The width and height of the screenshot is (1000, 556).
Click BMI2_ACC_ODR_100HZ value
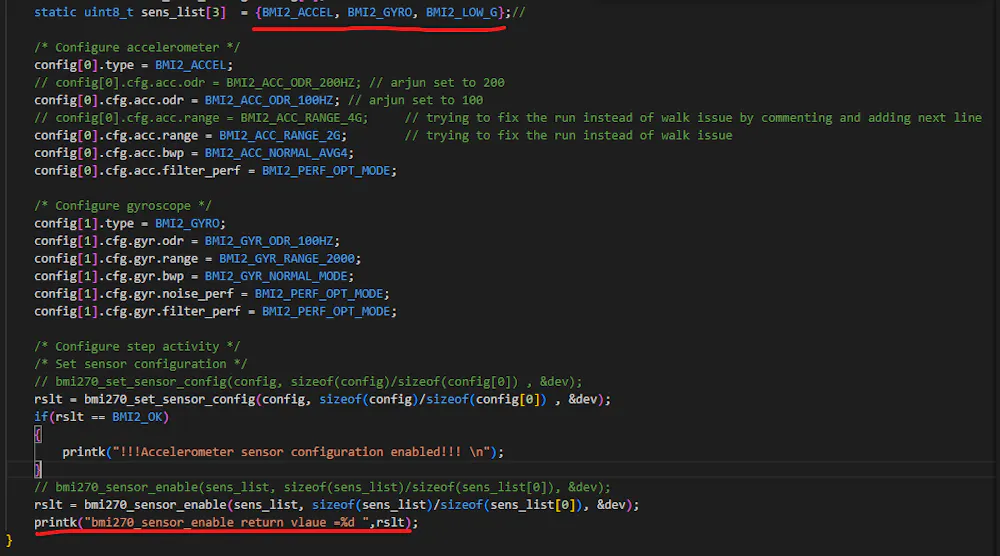pyautogui.click(x=268, y=100)
